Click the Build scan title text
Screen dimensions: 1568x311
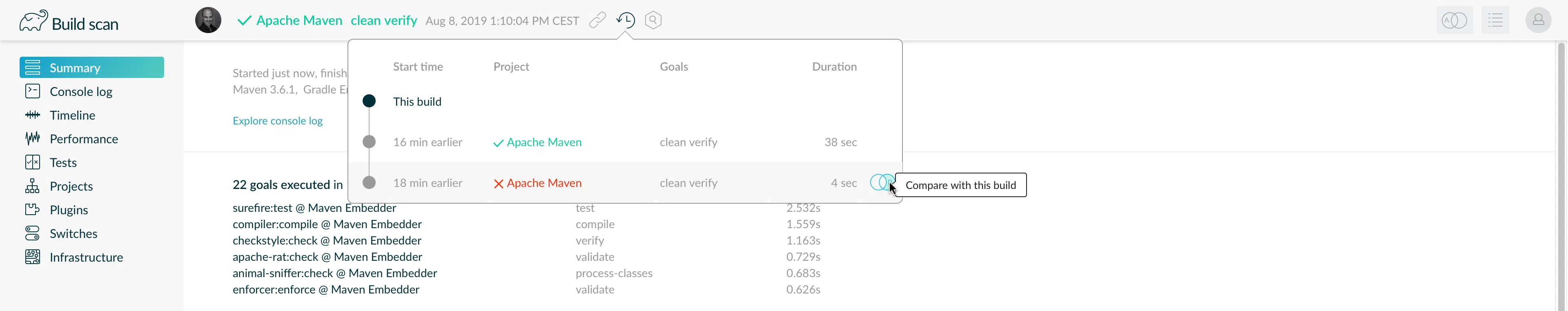tap(85, 24)
